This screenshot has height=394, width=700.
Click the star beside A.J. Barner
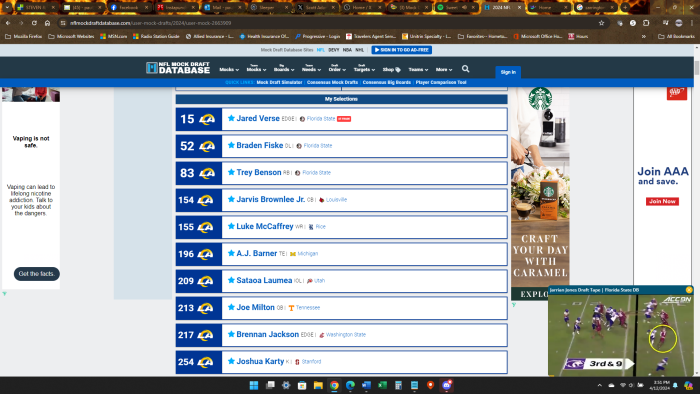[x=231, y=253]
